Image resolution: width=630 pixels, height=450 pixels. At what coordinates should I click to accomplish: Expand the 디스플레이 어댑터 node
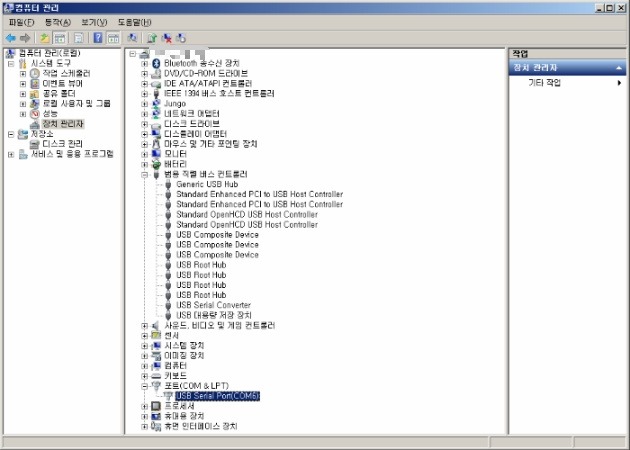pos(144,134)
